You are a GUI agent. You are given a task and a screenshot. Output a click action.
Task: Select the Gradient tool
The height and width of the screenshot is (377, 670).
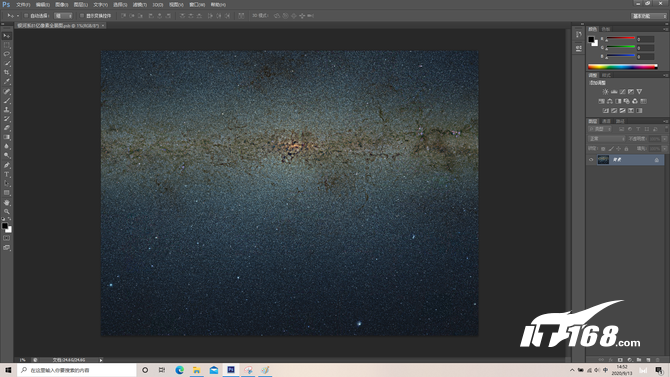6,137
